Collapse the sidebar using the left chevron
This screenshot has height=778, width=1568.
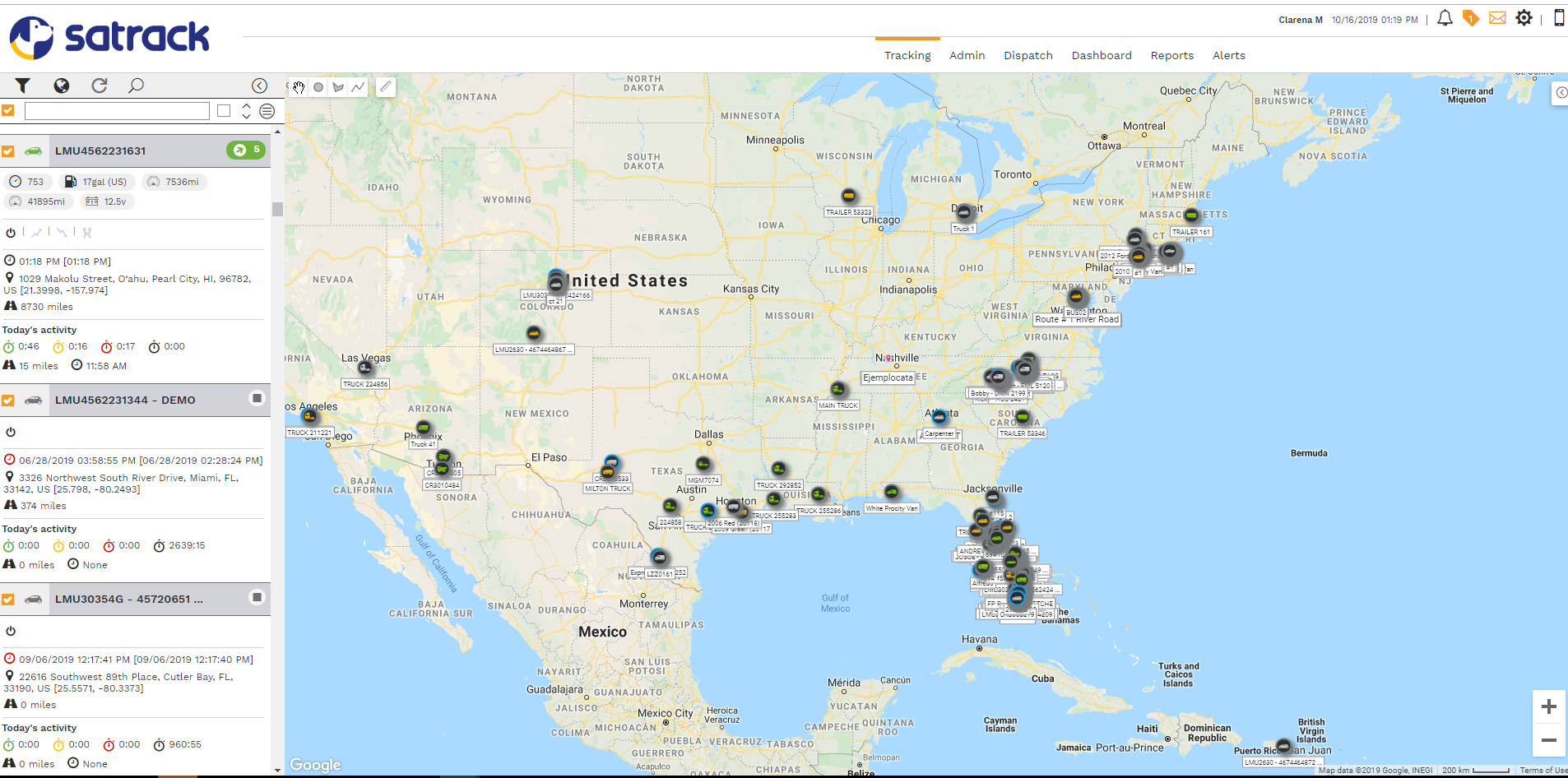pos(259,85)
